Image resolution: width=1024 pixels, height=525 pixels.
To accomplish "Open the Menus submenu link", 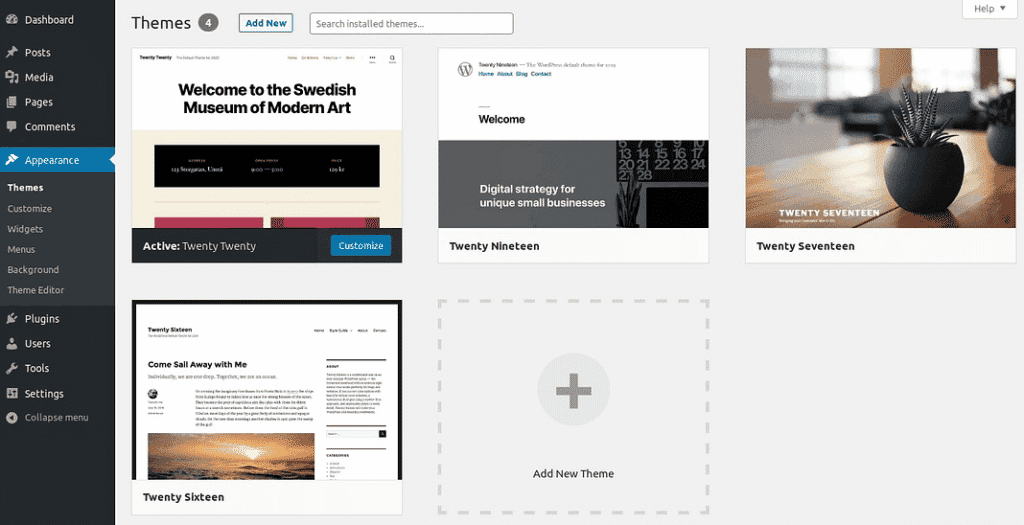I will 21,249.
